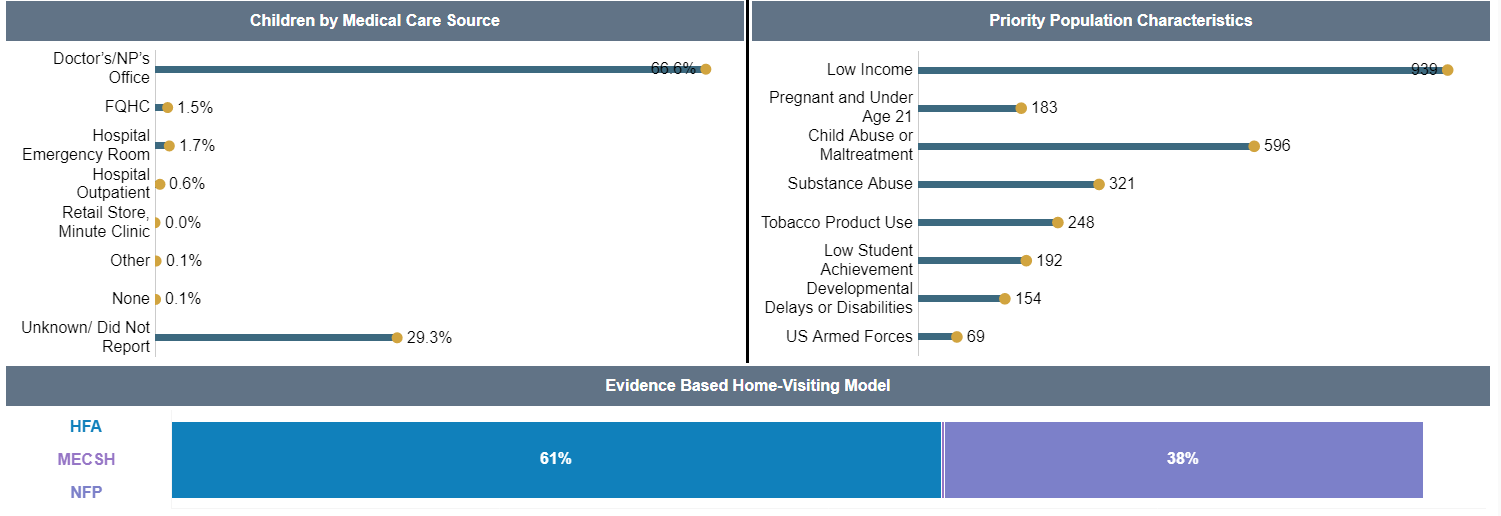The height and width of the screenshot is (516, 1501).
Task: Select the Low Student Achievement 192 bar
Action: click(x=972, y=260)
